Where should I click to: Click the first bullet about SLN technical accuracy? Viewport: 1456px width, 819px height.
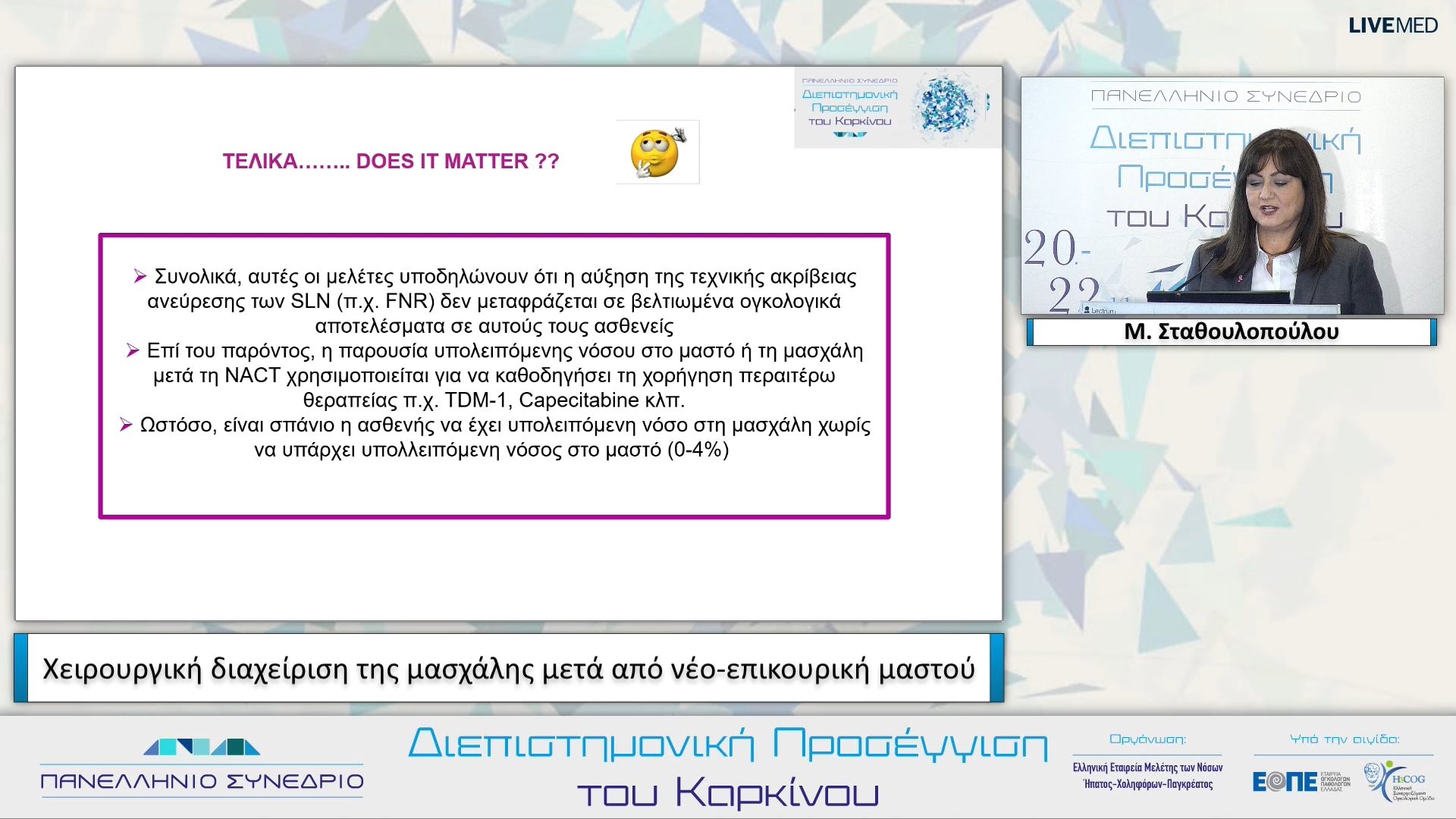[500, 302]
